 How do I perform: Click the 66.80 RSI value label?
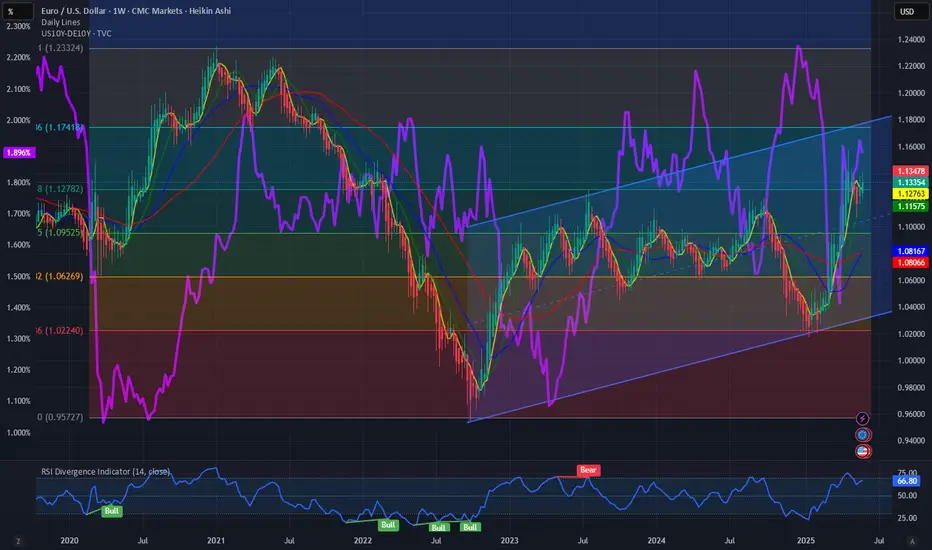click(907, 480)
